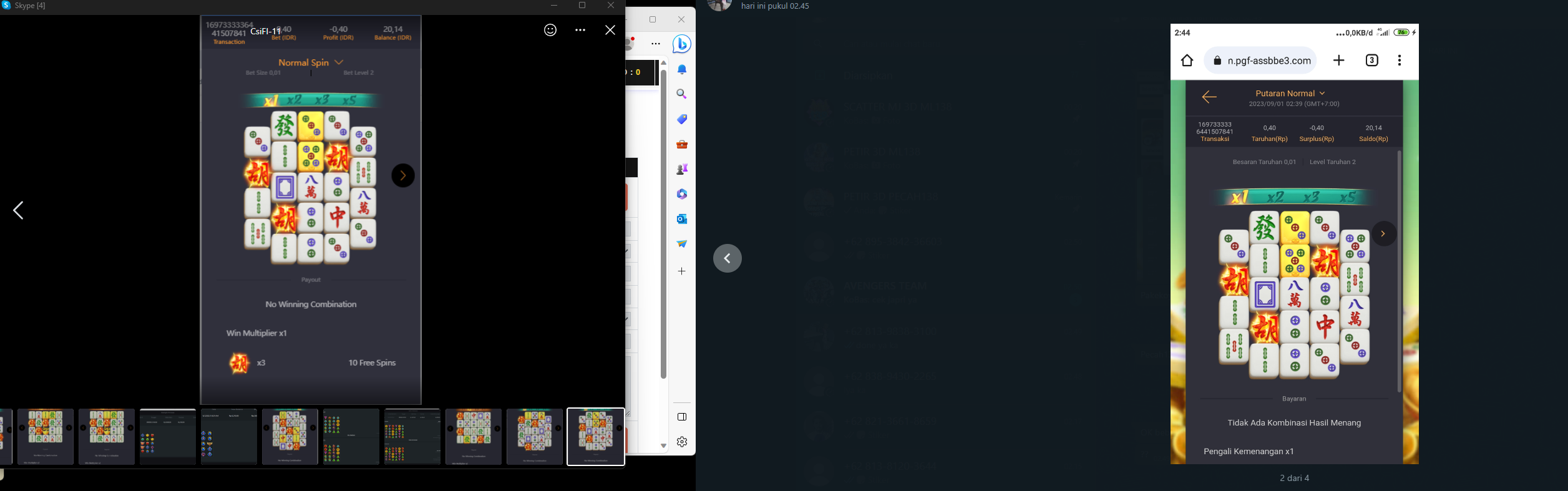Open notifications bell in the Edge sidebar

click(682, 69)
